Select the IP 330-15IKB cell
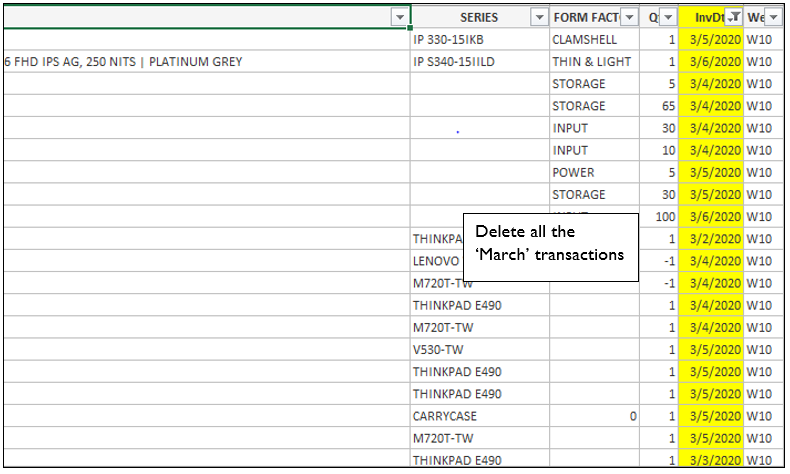790x474 pixels. [x=479, y=40]
